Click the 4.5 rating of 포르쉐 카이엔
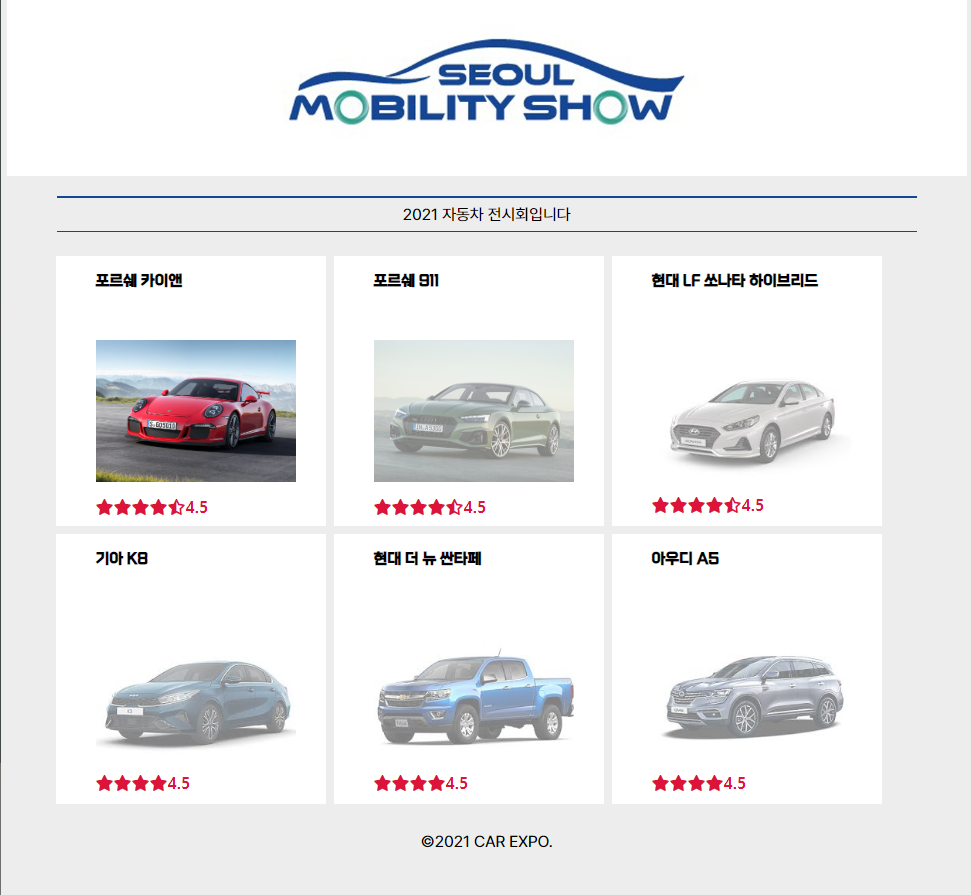This screenshot has height=895, width=971. [x=197, y=508]
